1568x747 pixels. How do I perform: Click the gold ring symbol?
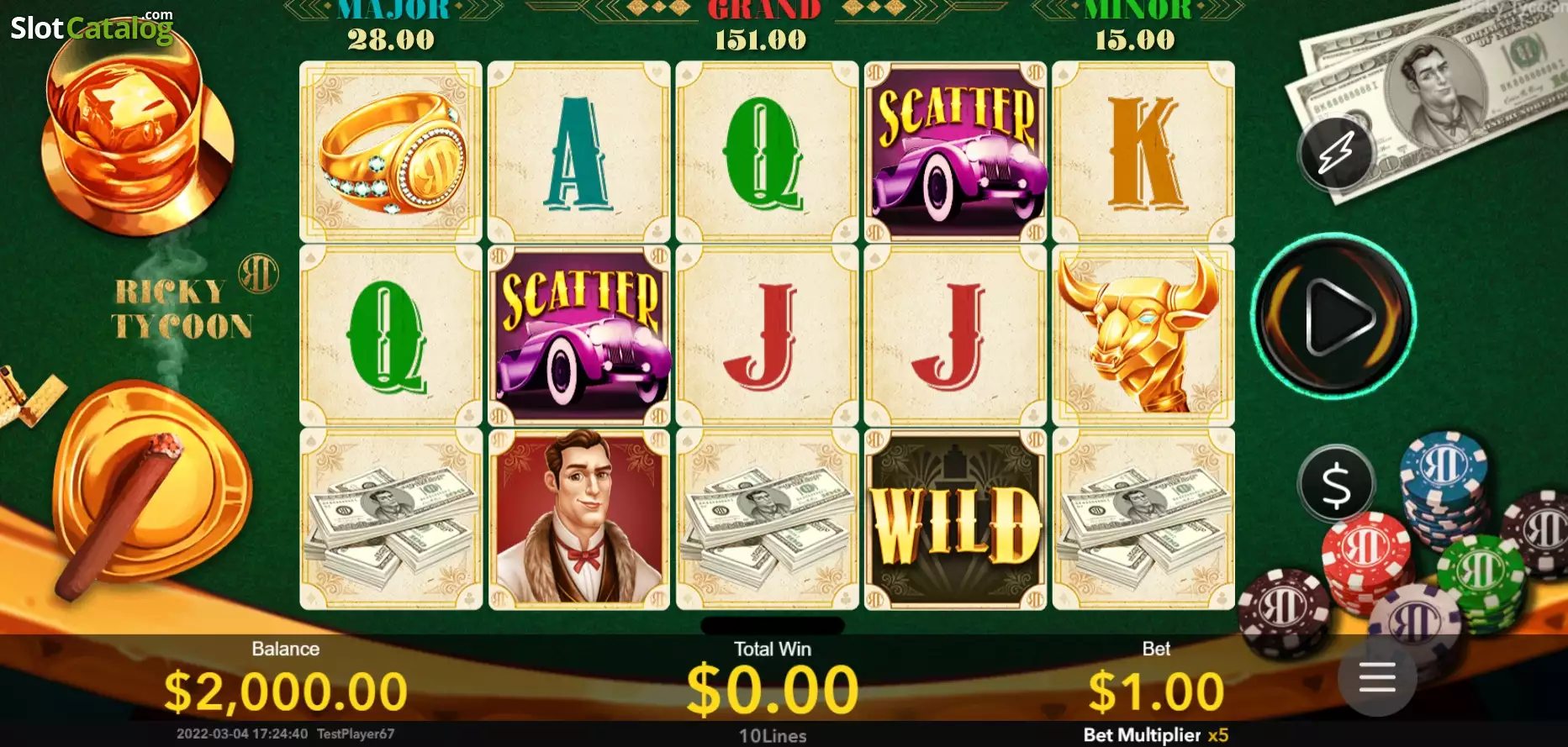tap(391, 152)
